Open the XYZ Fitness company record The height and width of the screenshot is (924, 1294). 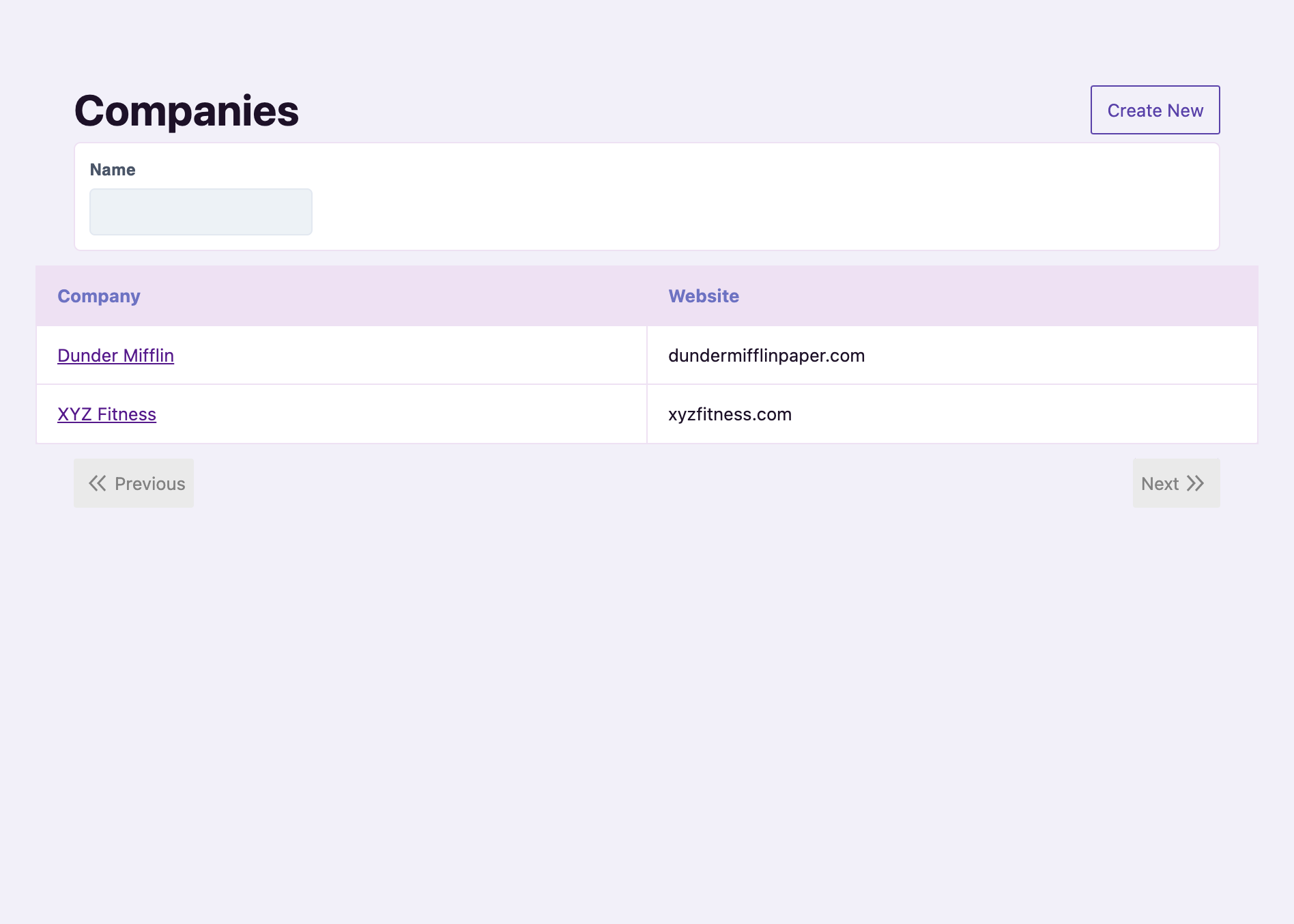(106, 414)
